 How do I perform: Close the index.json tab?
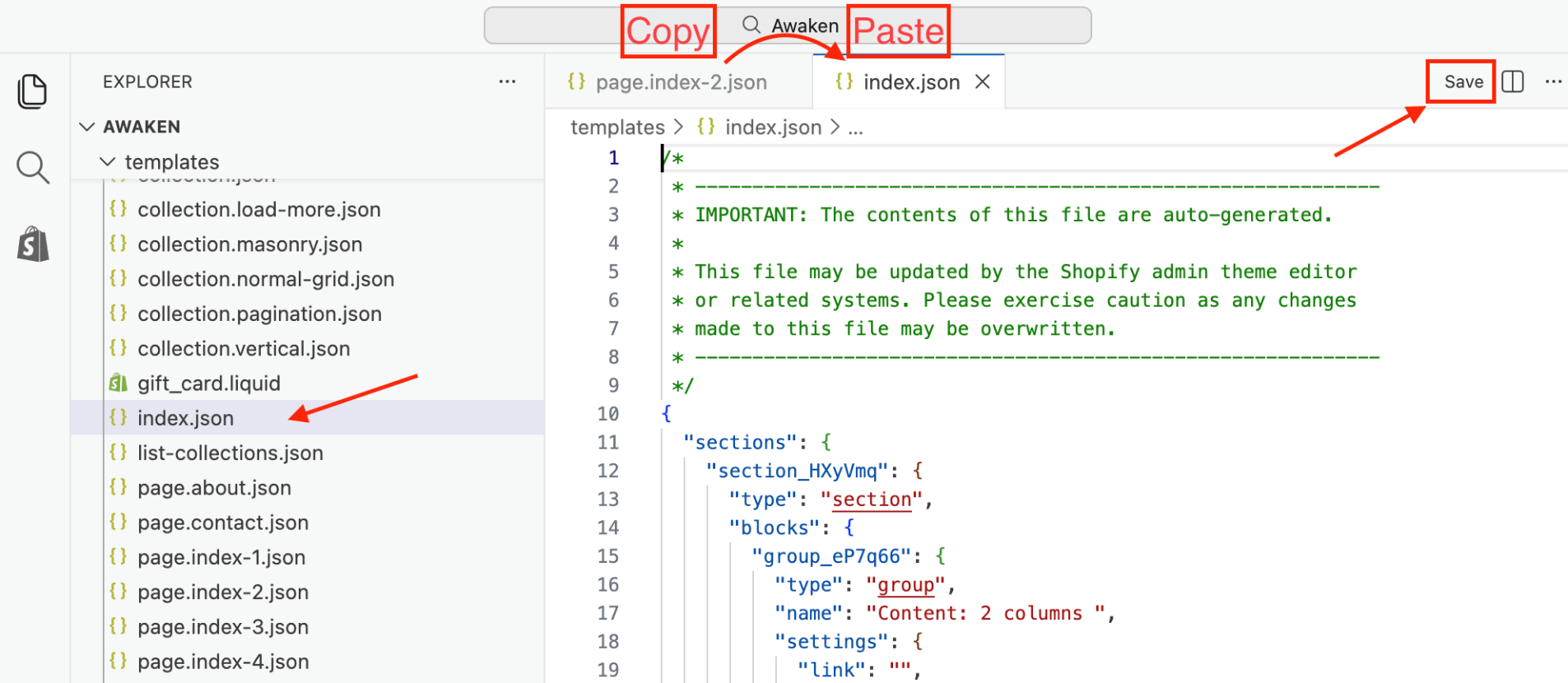(982, 81)
